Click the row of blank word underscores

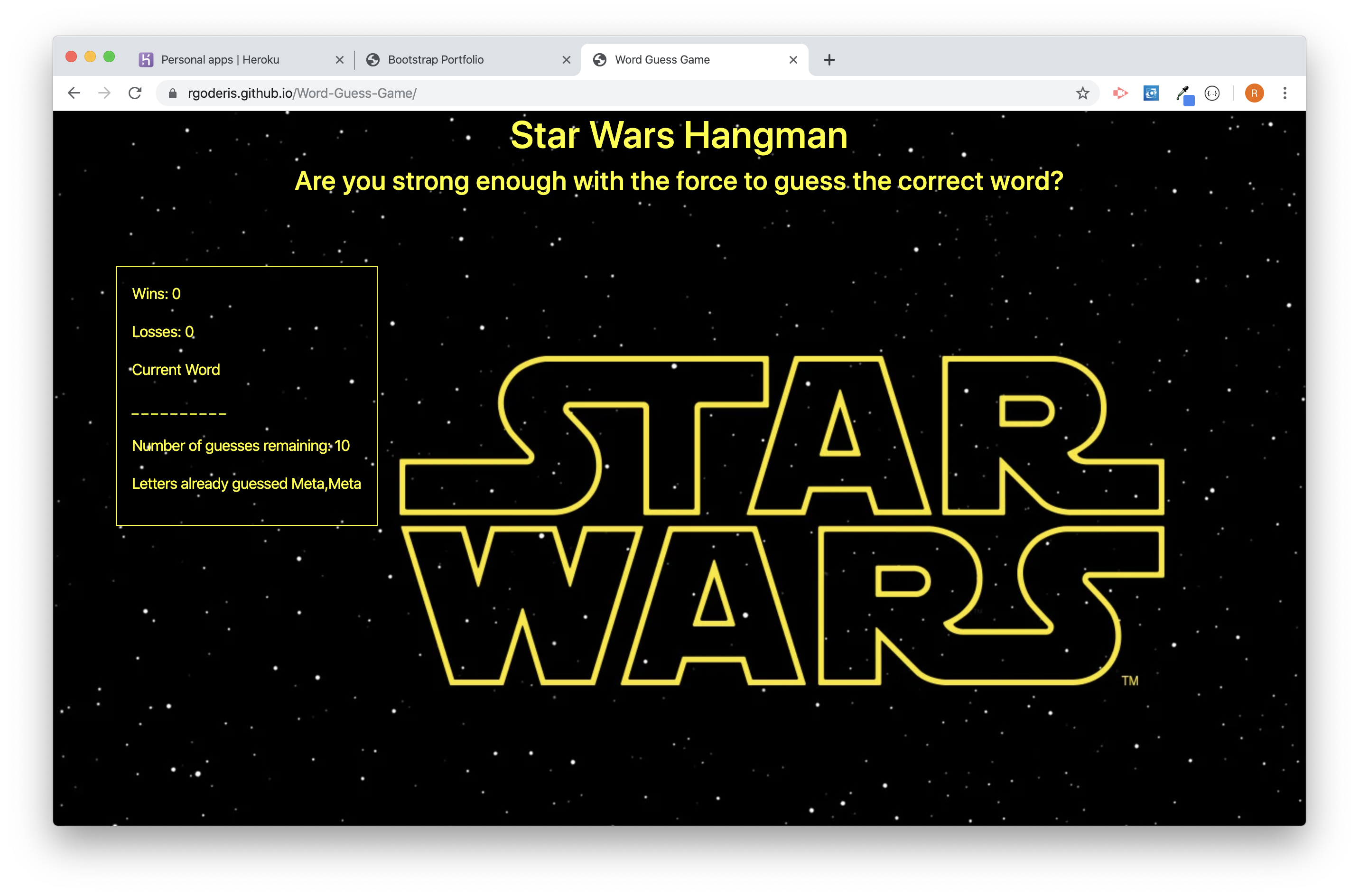coord(179,414)
